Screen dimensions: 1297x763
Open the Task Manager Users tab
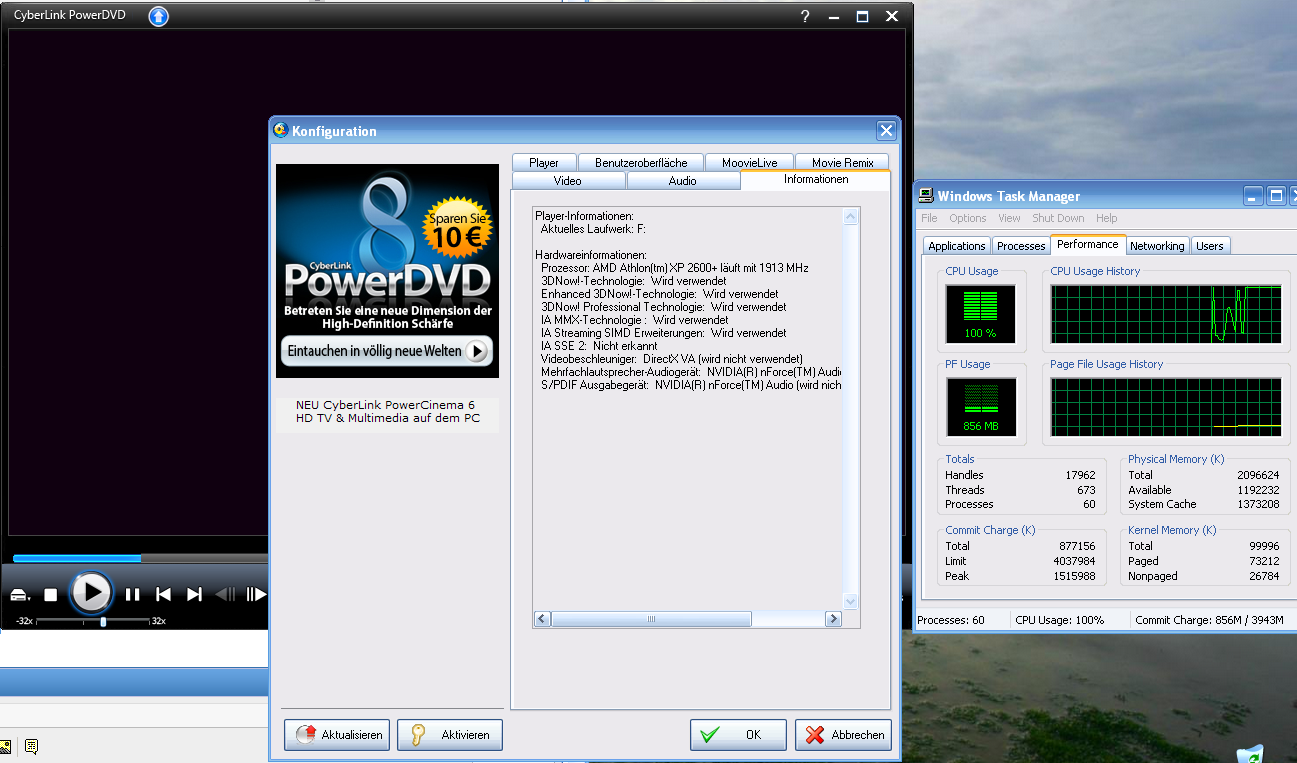click(x=1210, y=246)
